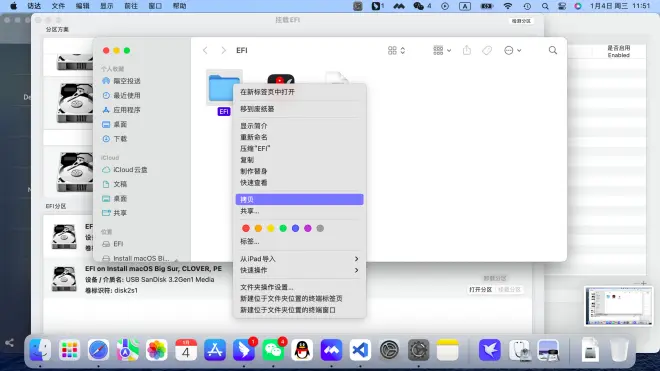Click the Wi-Fi icon in menu bar
This screenshot has height=371, width=660.
click(x=508, y=6)
